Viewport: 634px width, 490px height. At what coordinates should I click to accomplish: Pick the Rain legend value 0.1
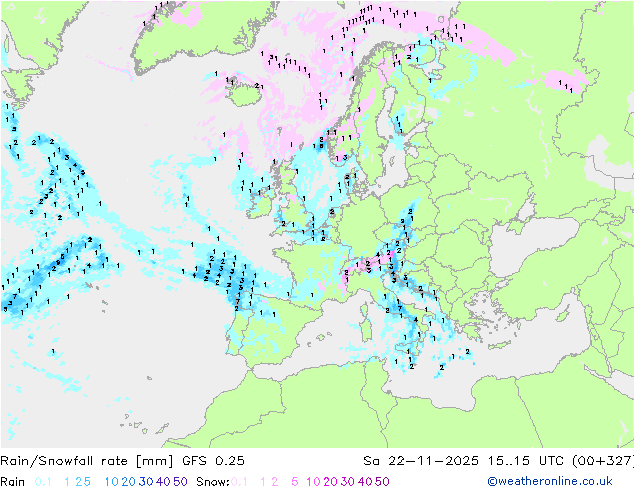click(43, 482)
